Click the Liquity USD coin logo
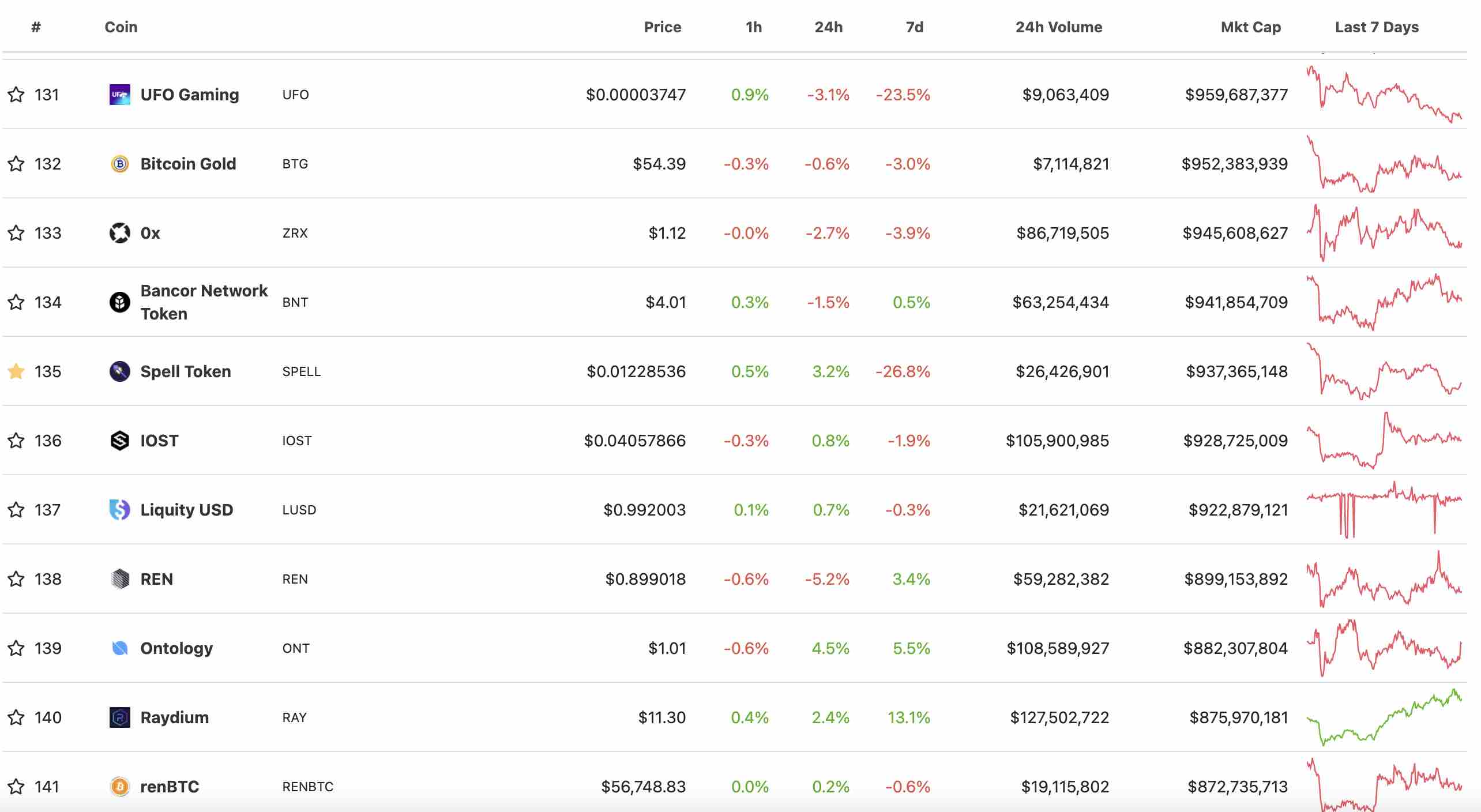 pos(119,510)
